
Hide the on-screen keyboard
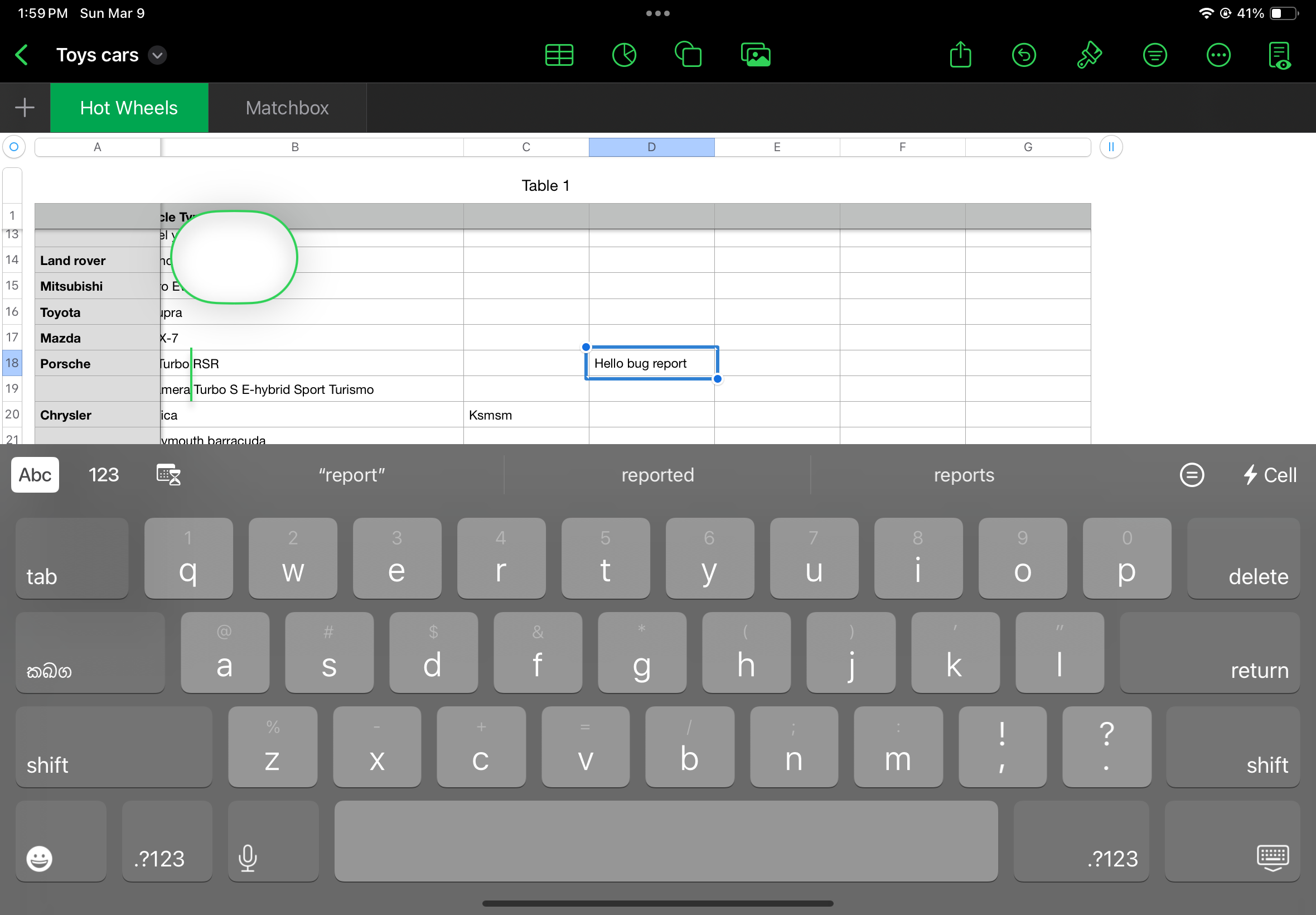click(x=1273, y=858)
